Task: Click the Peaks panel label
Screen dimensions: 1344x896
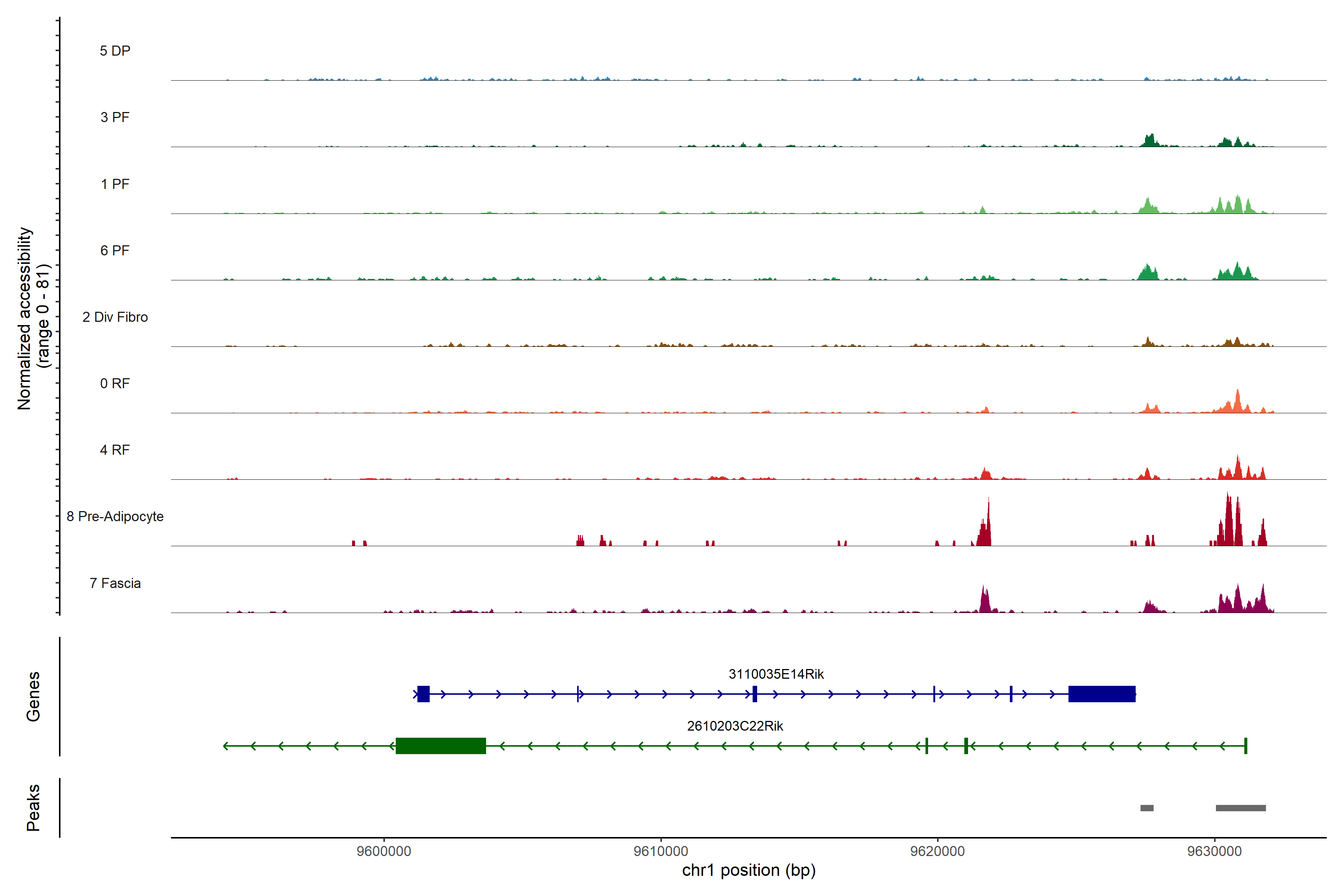Action: click(x=33, y=808)
